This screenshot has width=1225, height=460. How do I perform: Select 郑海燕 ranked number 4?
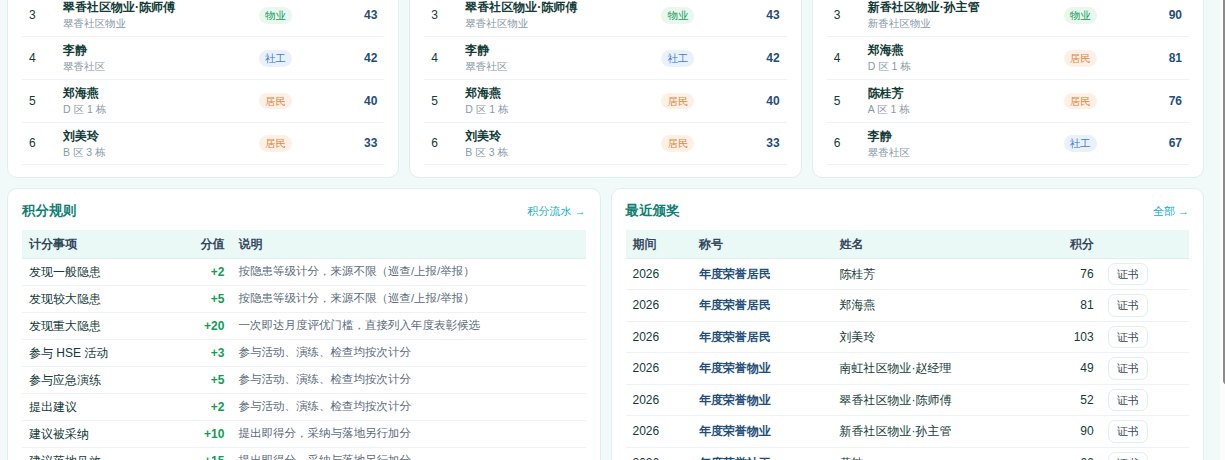pos(1009,58)
